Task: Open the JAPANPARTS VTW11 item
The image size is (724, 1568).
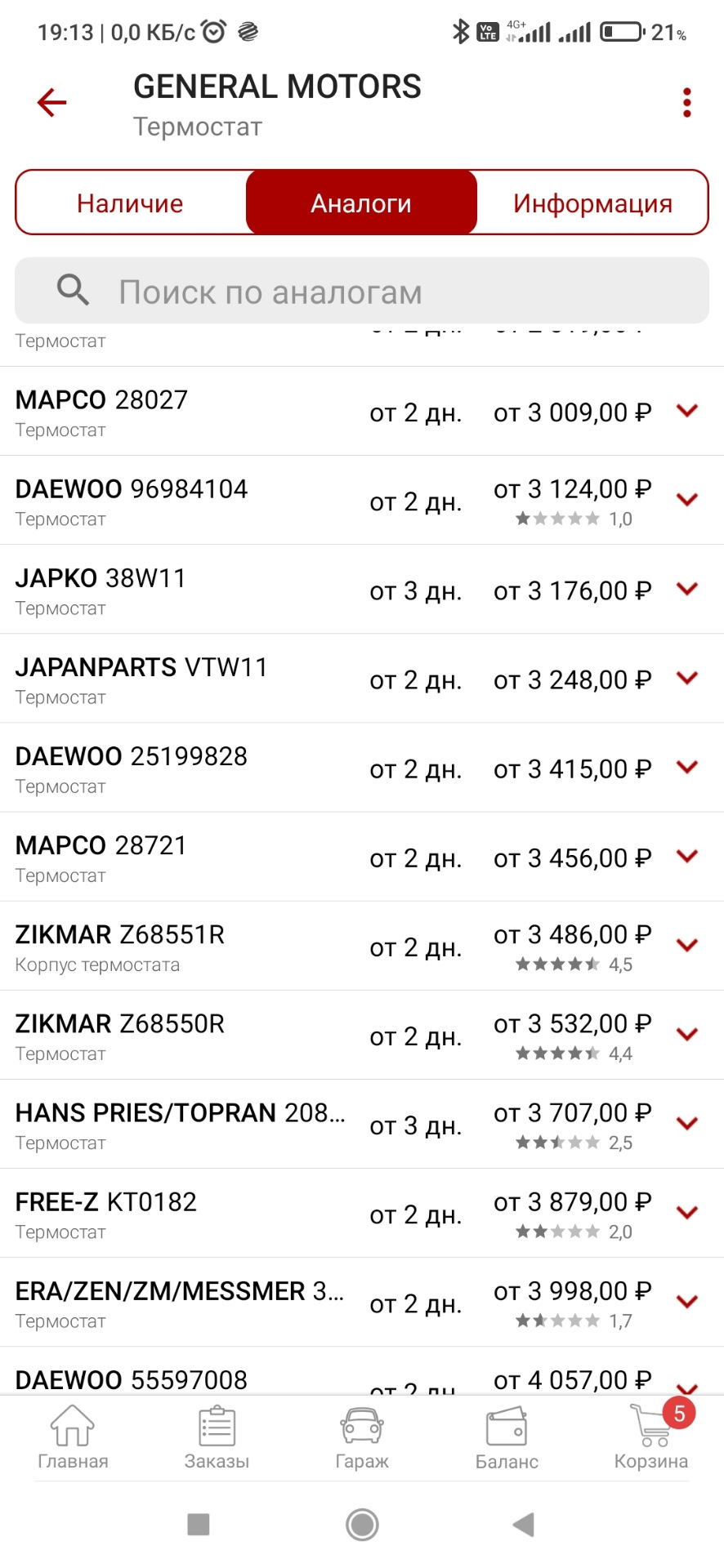Action: pyautogui.click(x=362, y=678)
